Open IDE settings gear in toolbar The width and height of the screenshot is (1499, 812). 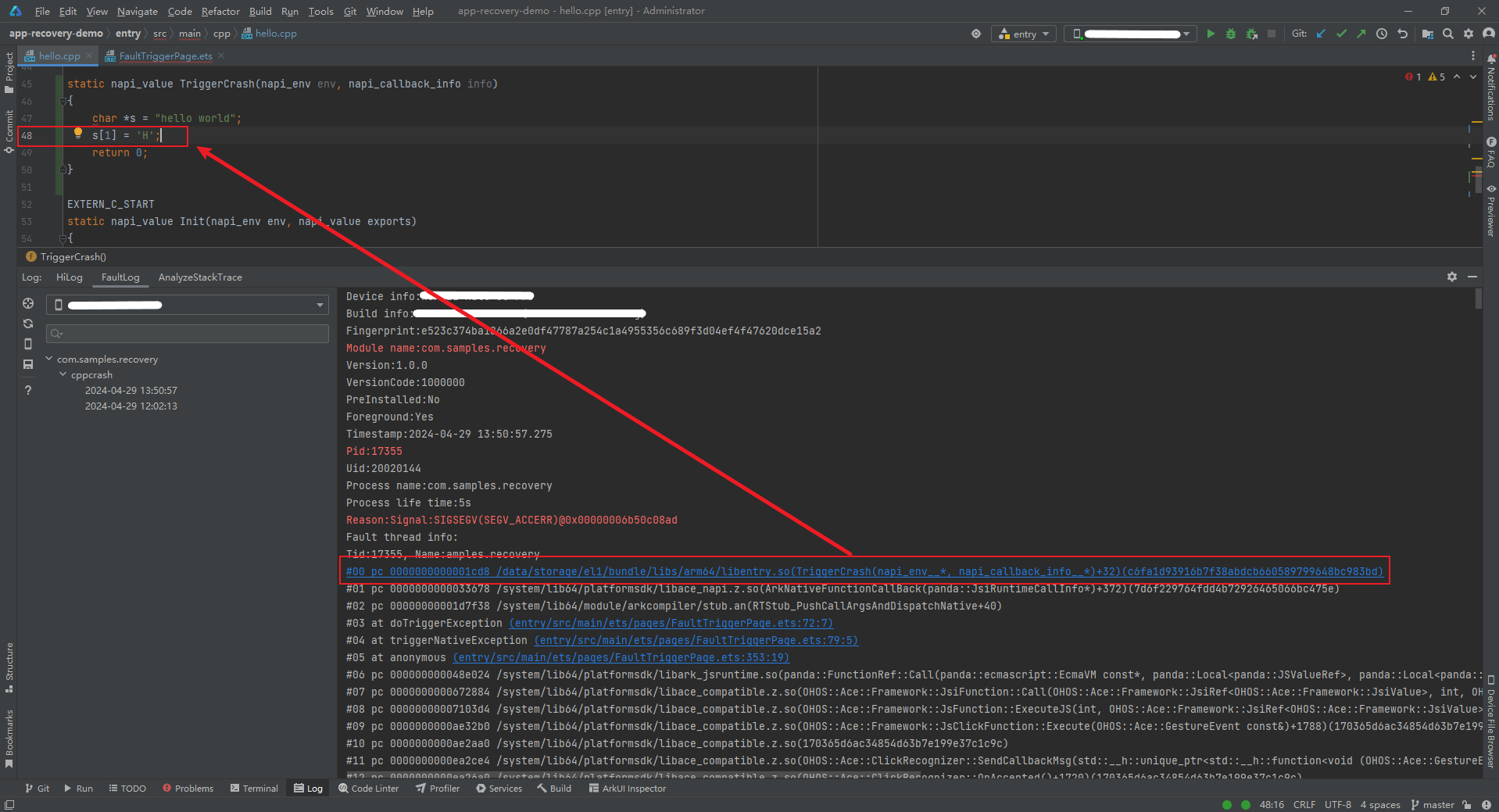point(1469,34)
